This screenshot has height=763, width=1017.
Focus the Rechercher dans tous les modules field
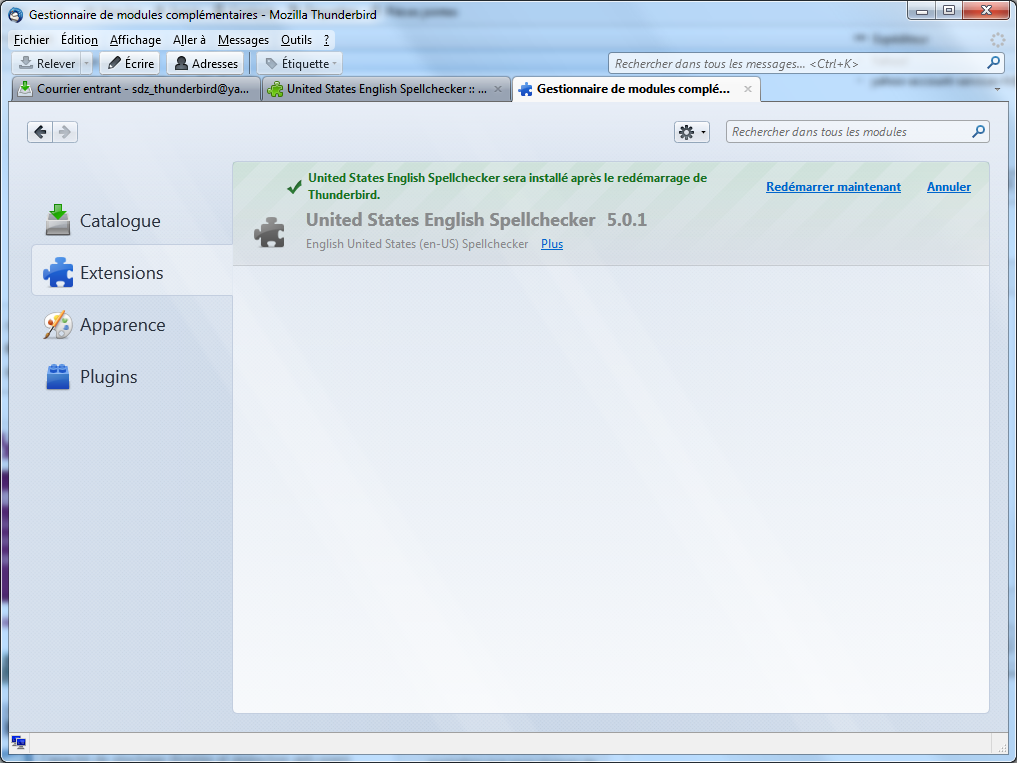pos(857,132)
